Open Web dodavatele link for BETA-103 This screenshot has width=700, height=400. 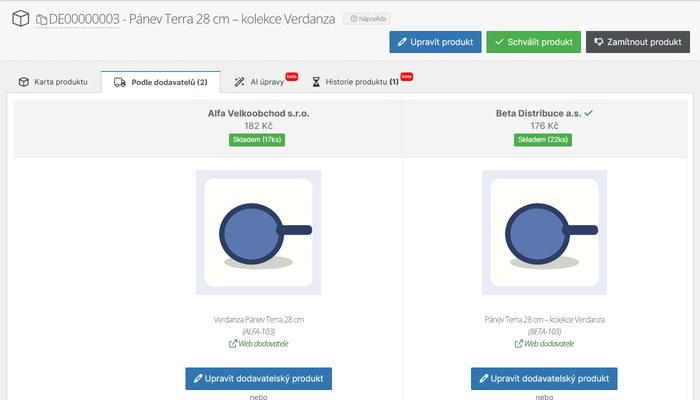point(544,344)
